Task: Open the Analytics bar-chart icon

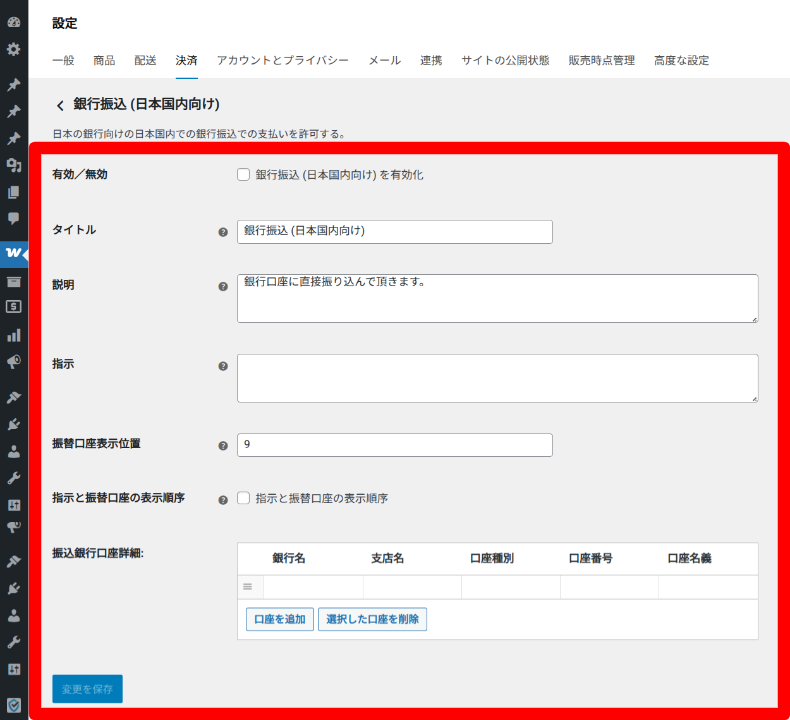Action: 14,335
